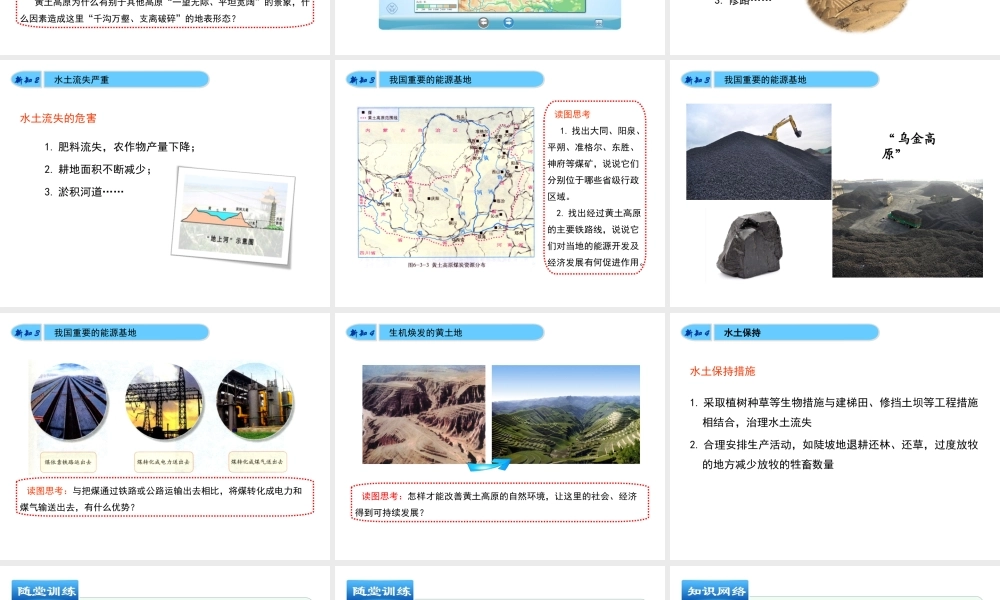Select the circular power pylon sunset photo
The image size is (1000, 600).
(164, 403)
